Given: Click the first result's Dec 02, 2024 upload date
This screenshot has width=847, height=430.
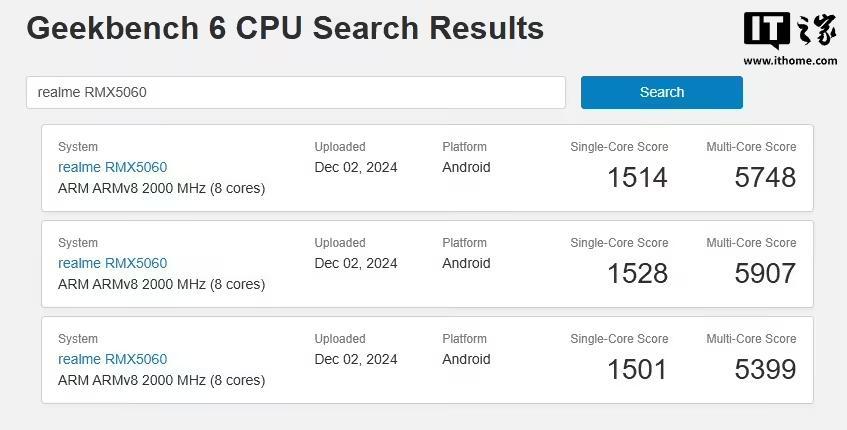Looking at the screenshot, I should [356, 167].
